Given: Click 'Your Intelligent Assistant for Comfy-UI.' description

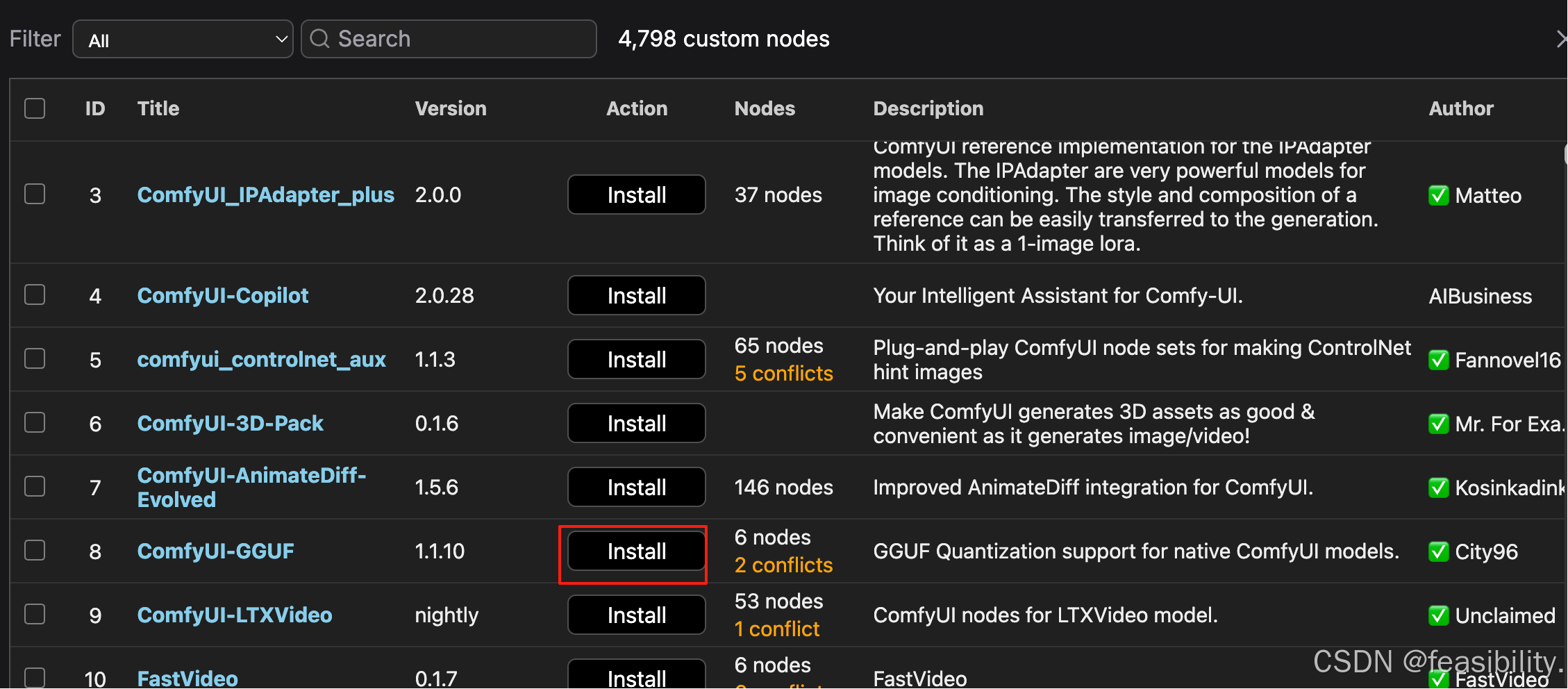Looking at the screenshot, I should pos(1058,295).
